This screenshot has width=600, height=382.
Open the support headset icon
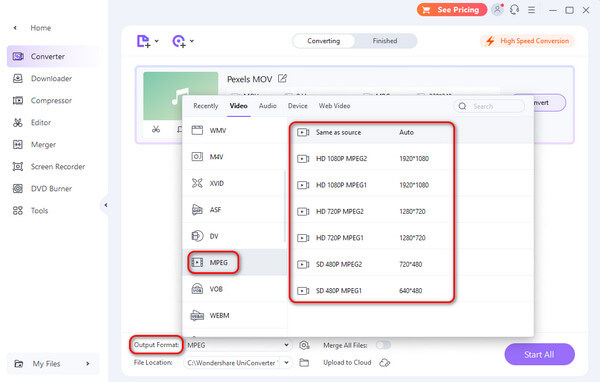(514, 10)
